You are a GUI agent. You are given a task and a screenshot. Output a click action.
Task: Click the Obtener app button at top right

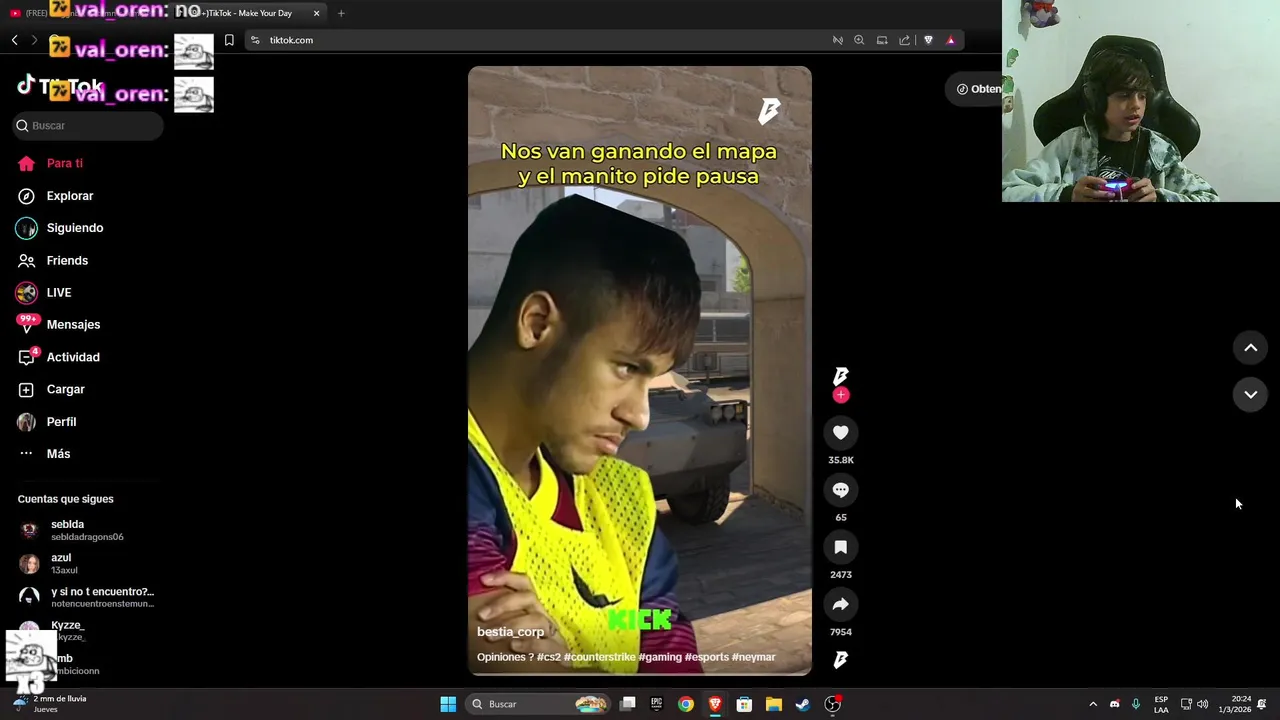coord(976,89)
